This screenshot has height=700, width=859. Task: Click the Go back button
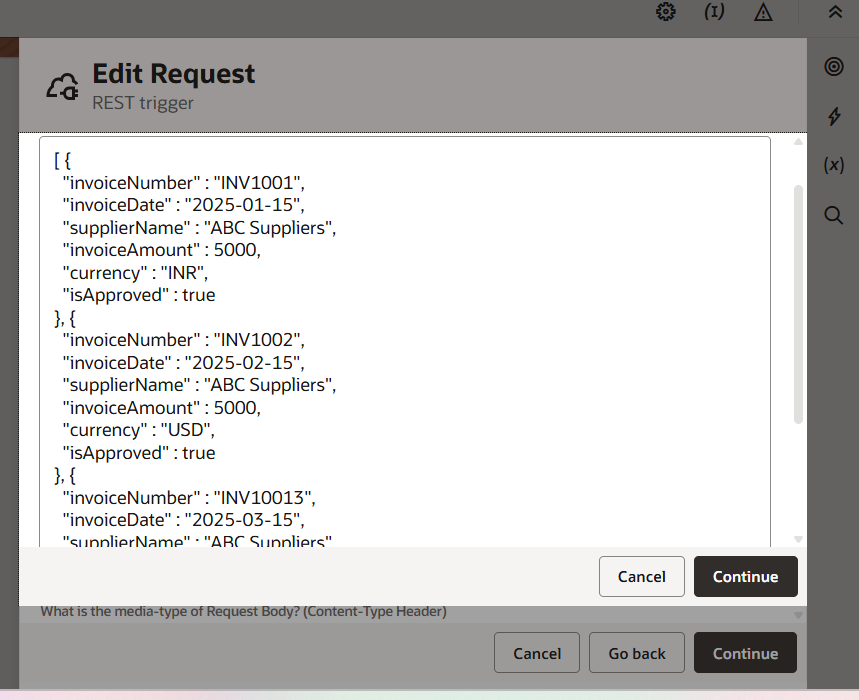click(637, 653)
